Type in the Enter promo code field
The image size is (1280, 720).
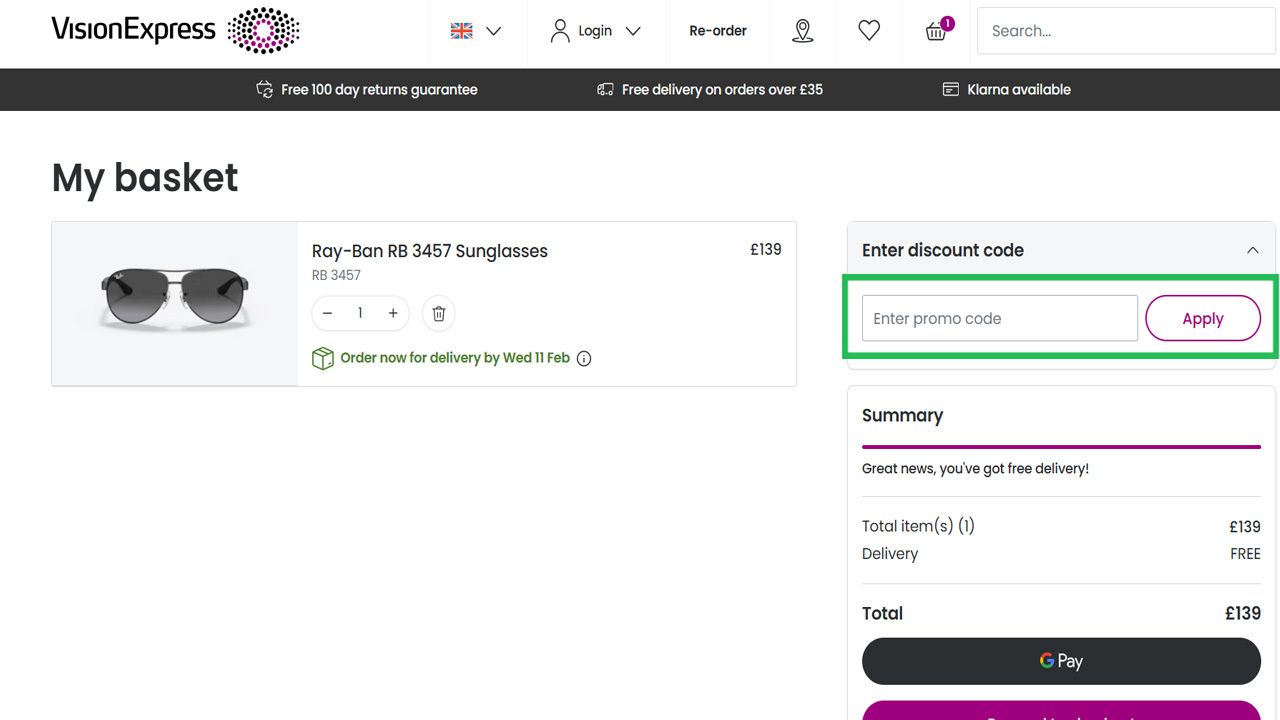(x=999, y=318)
